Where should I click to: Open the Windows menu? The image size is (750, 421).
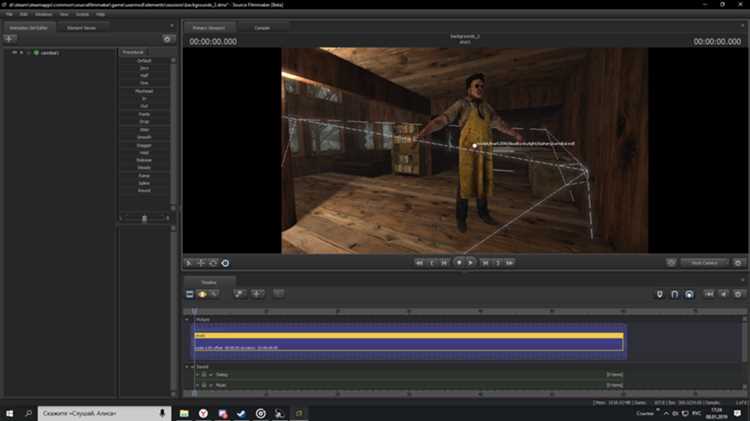click(x=44, y=14)
